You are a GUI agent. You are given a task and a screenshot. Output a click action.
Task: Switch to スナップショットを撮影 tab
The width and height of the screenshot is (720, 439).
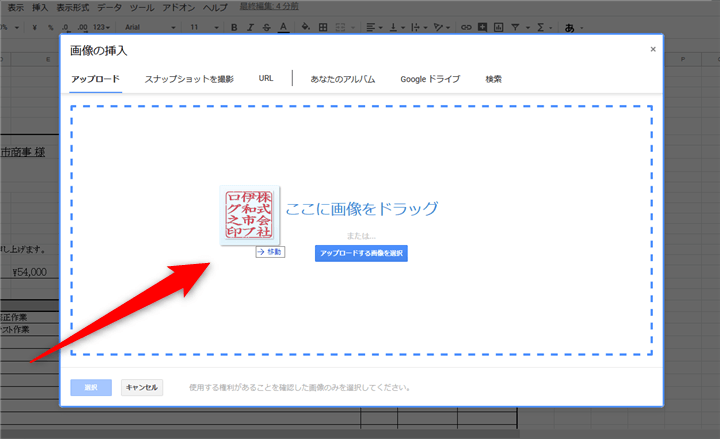[189, 79]
